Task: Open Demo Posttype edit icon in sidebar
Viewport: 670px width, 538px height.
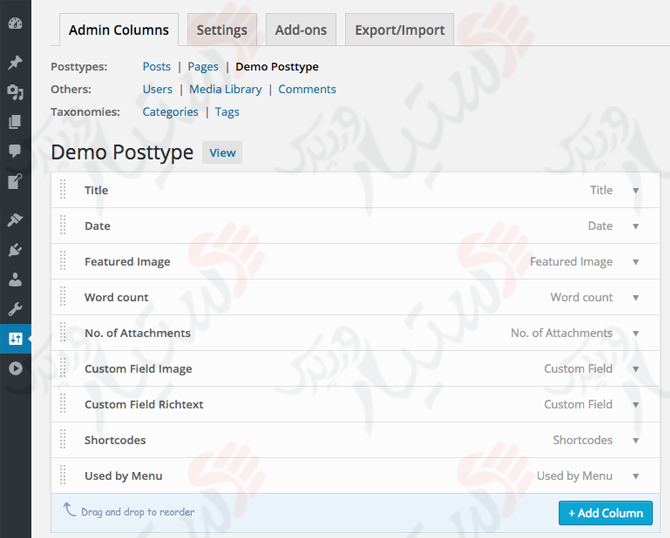Action: tap(15, 182)
